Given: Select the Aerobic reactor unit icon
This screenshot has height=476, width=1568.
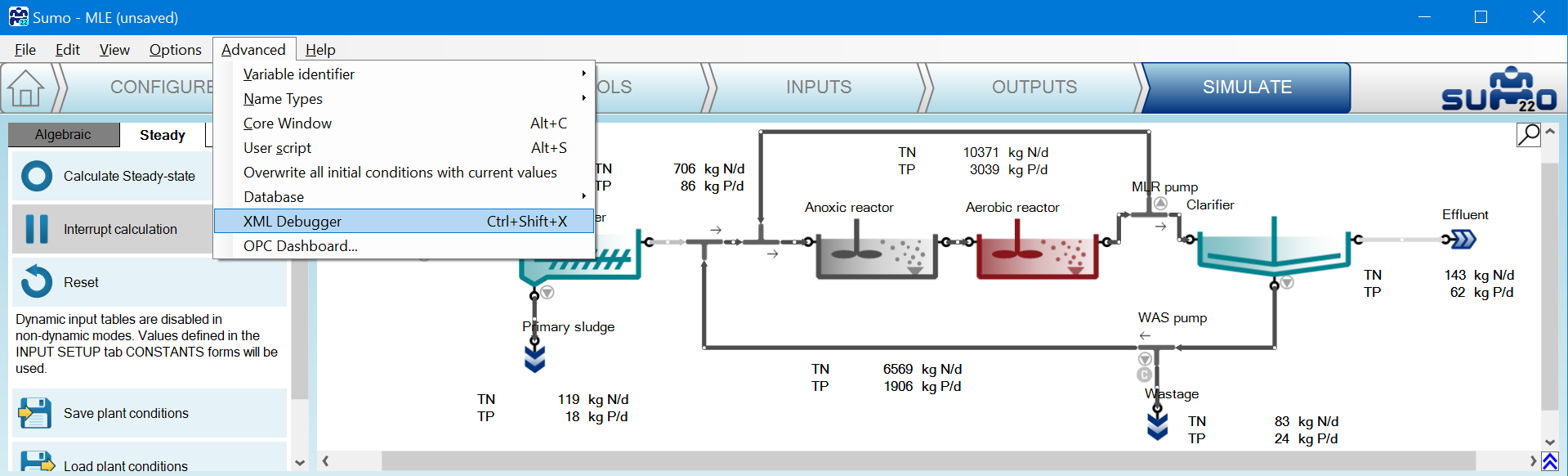Looking at the screenshot, I should [x=1036, y=255].
